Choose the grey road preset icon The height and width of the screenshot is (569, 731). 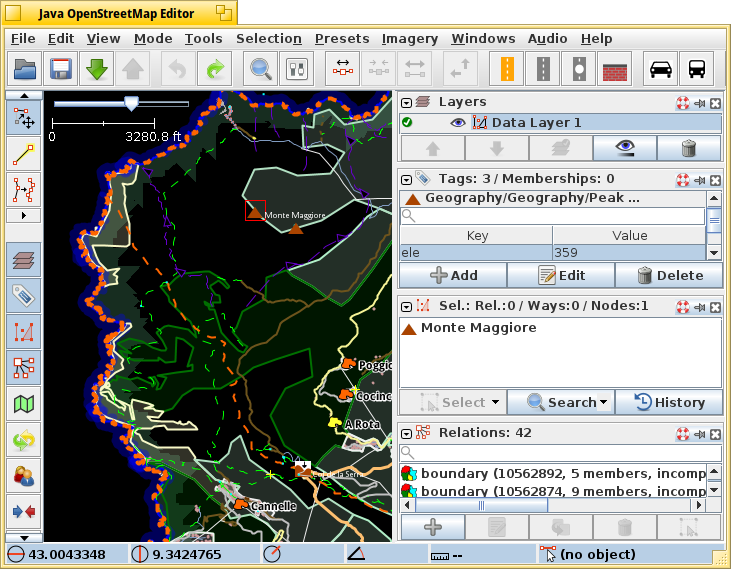click(x=543, y=69)
